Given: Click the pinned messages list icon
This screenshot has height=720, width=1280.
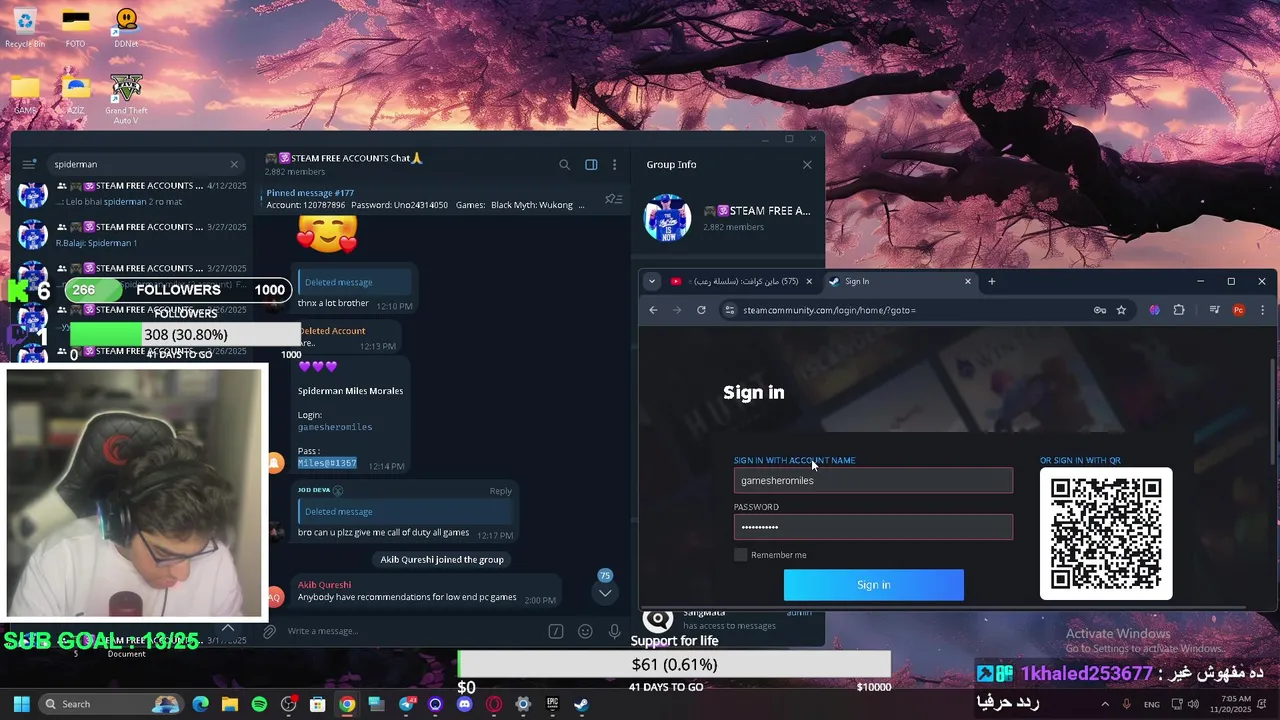Looking at the screenshot, I should coord(613,199).
